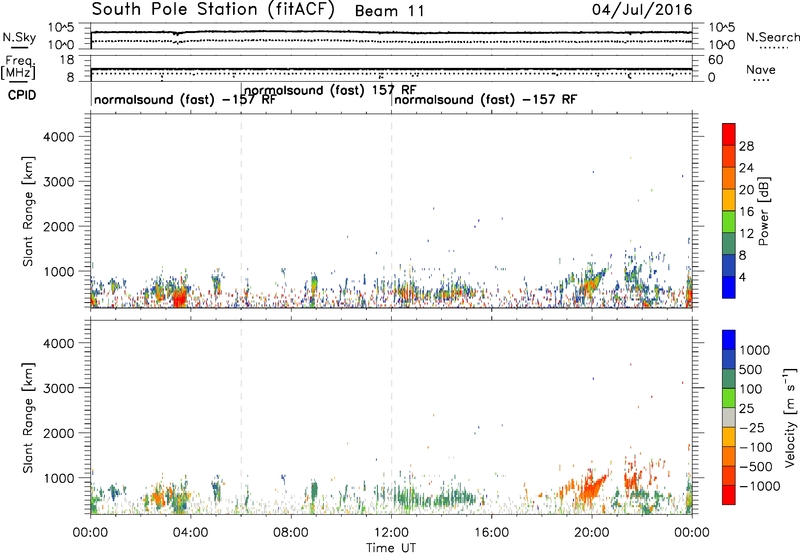The width and height of the screenshot is (800, 554).
Task: Click the orange velocity streak near 20:00
Action: (x=591, y=488)
